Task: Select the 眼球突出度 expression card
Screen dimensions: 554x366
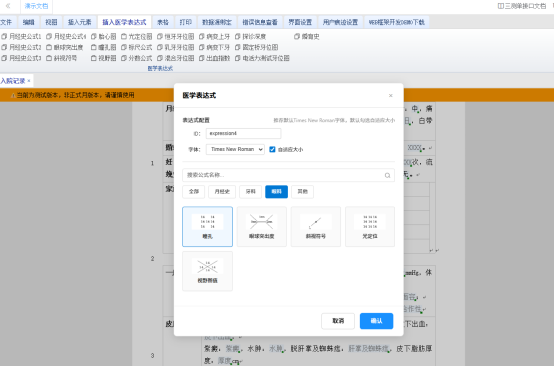Action: point(262,226)
